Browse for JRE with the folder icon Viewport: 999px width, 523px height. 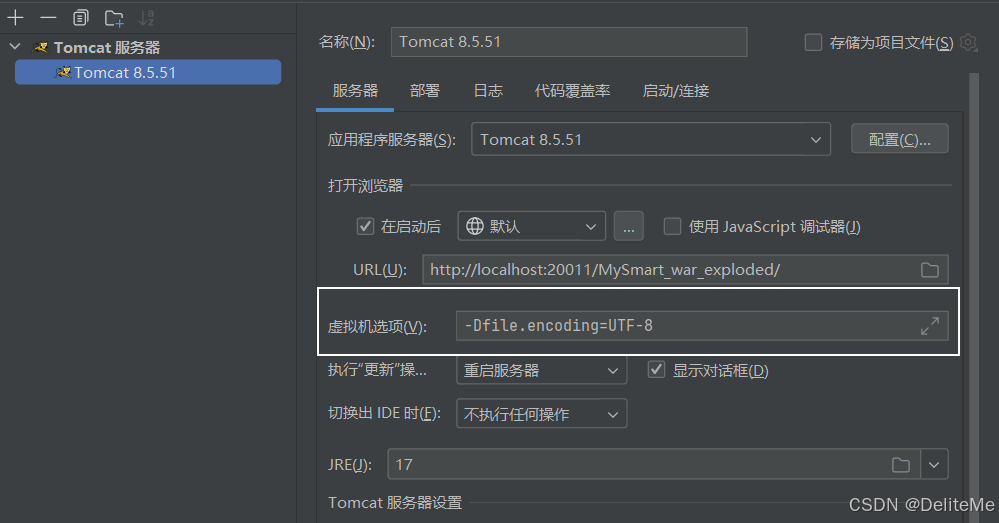[x=901, y=464]
